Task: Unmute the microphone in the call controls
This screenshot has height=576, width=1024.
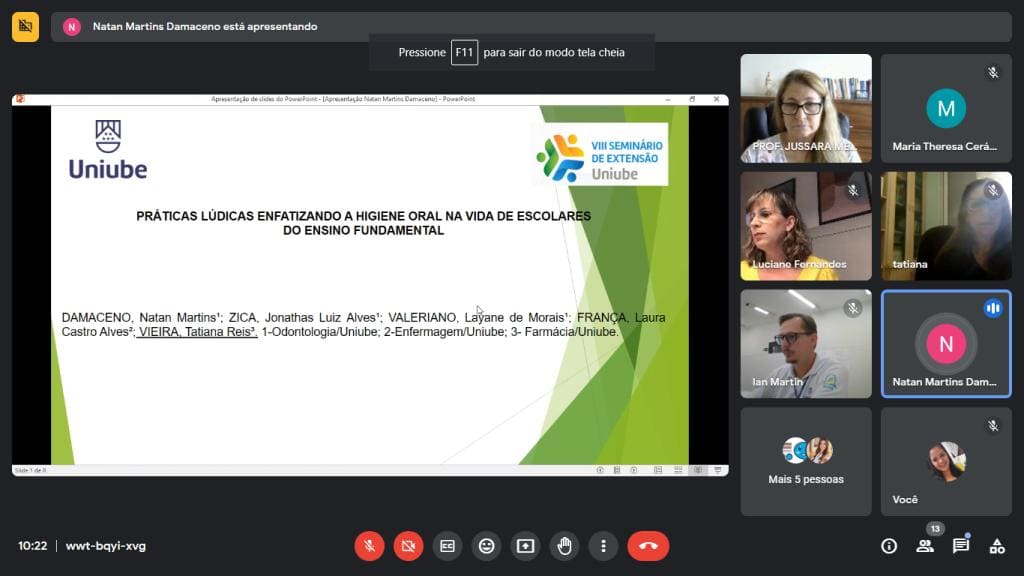Action: click(x=369, y=546)
